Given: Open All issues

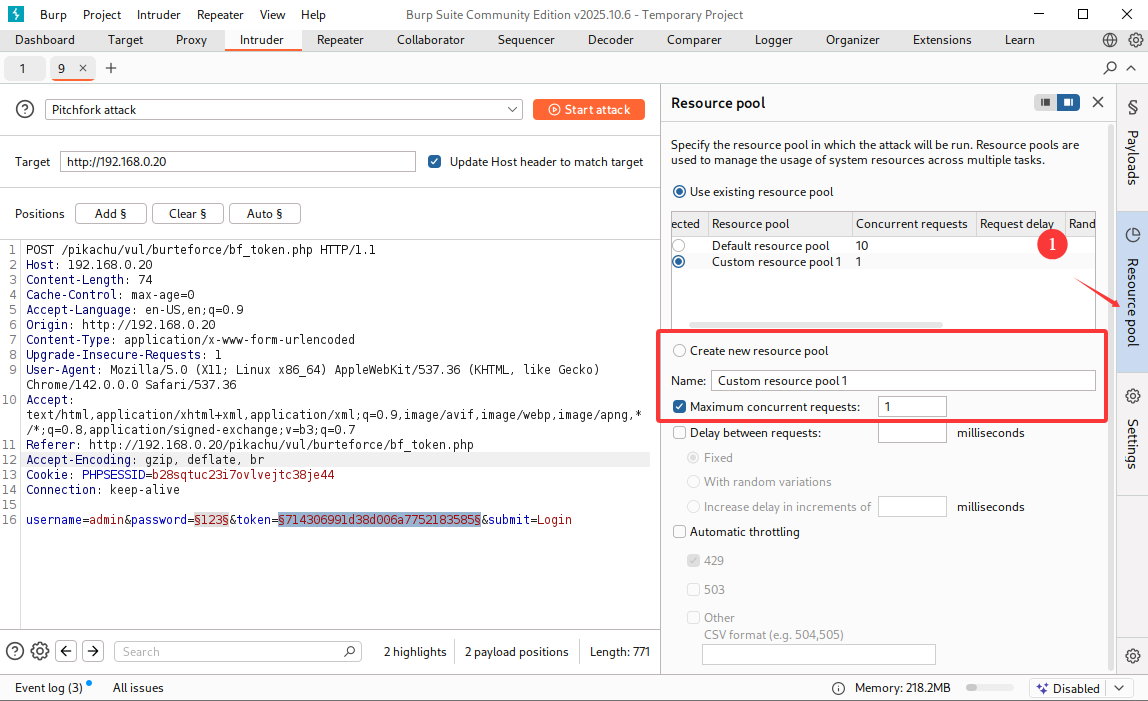Looking at the screenshot, I should click(138, 688).
